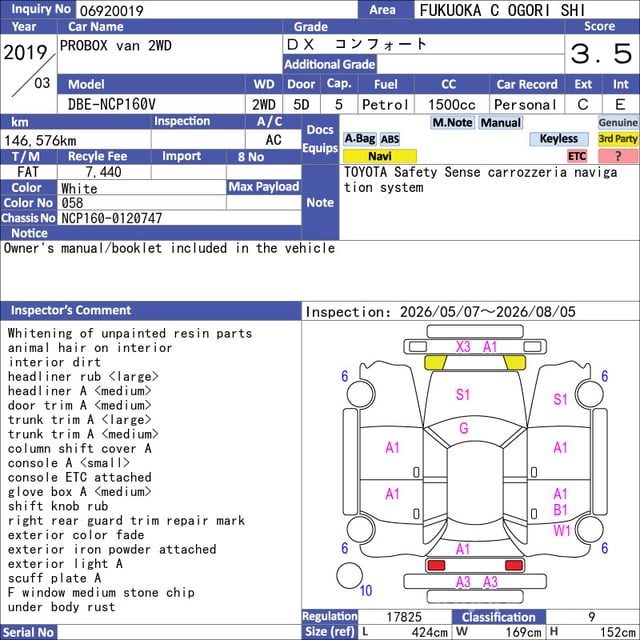The image size is (640, 640).
Task: Click the spare tire circle labeled 10
Action: click(349, 576)
